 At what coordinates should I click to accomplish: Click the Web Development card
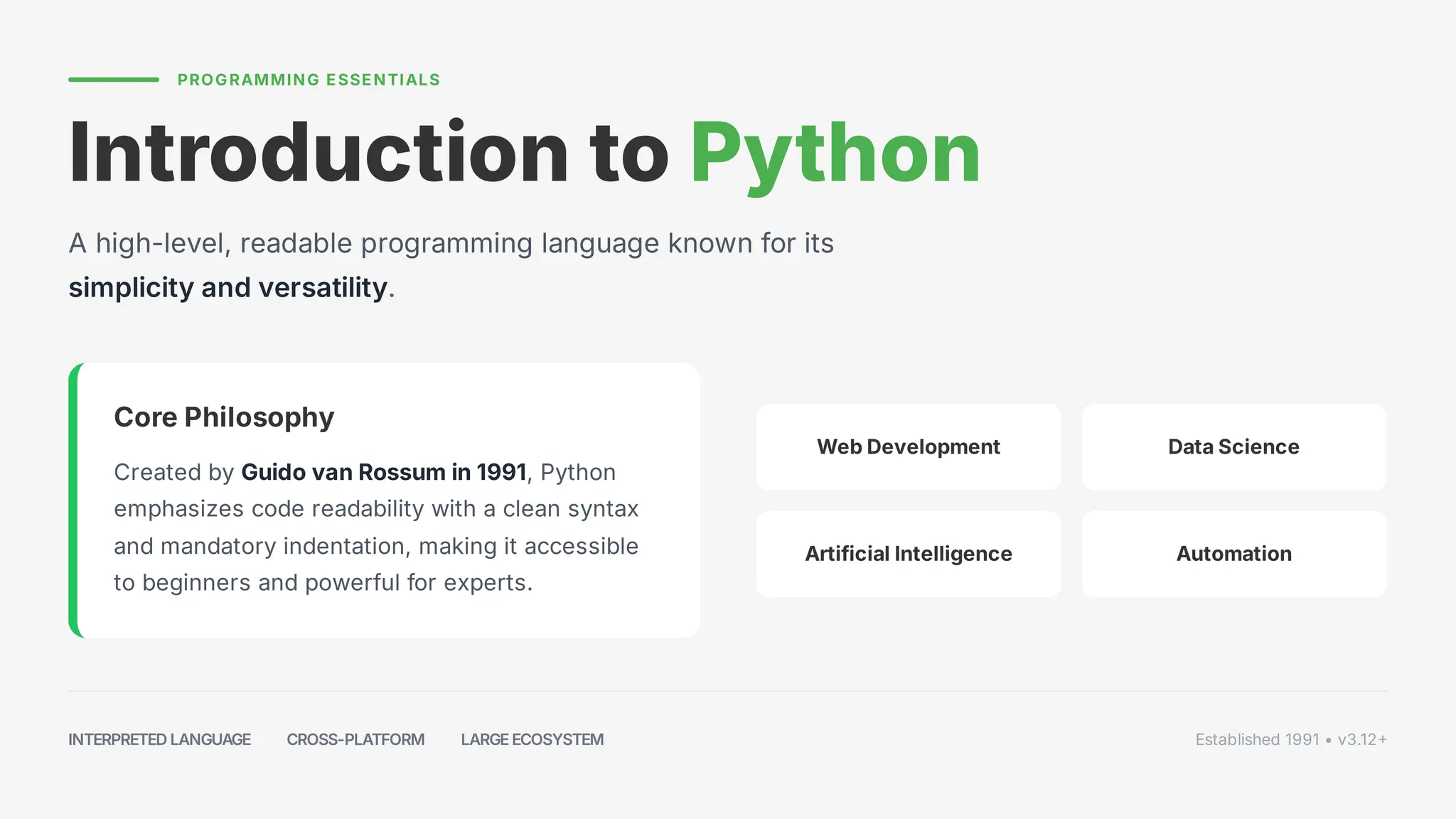908,446
